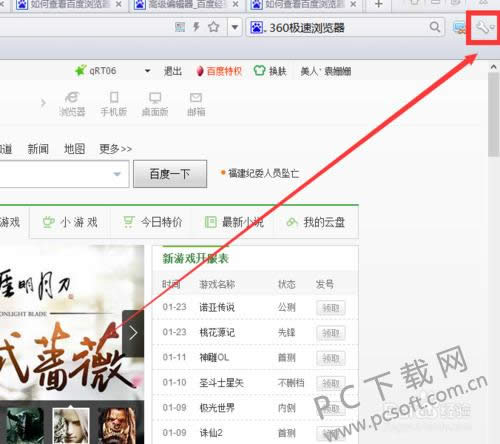Click the monitor icon left of the wrench
This screenshot has width=500, height=444.
[459, 28]
